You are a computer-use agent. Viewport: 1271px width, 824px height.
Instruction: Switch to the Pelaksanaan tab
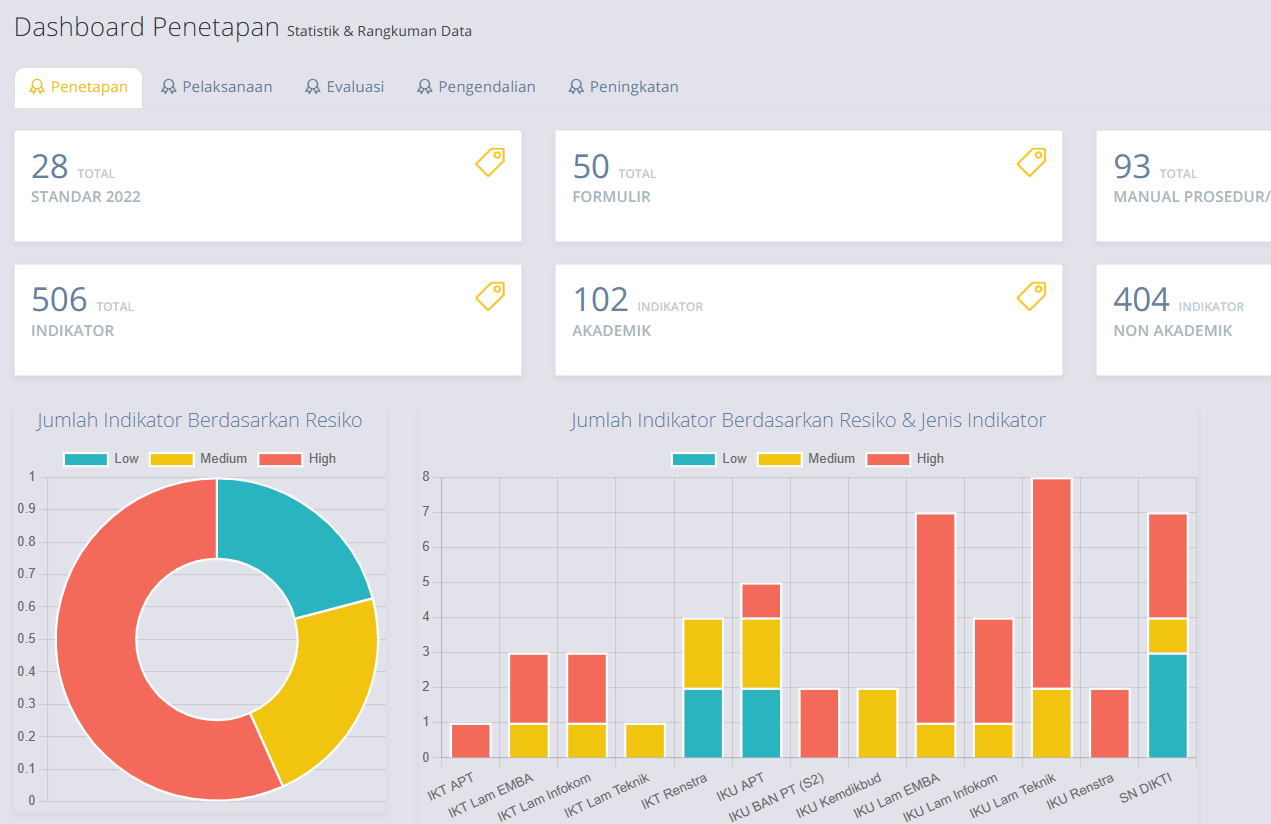click(217, 87)
